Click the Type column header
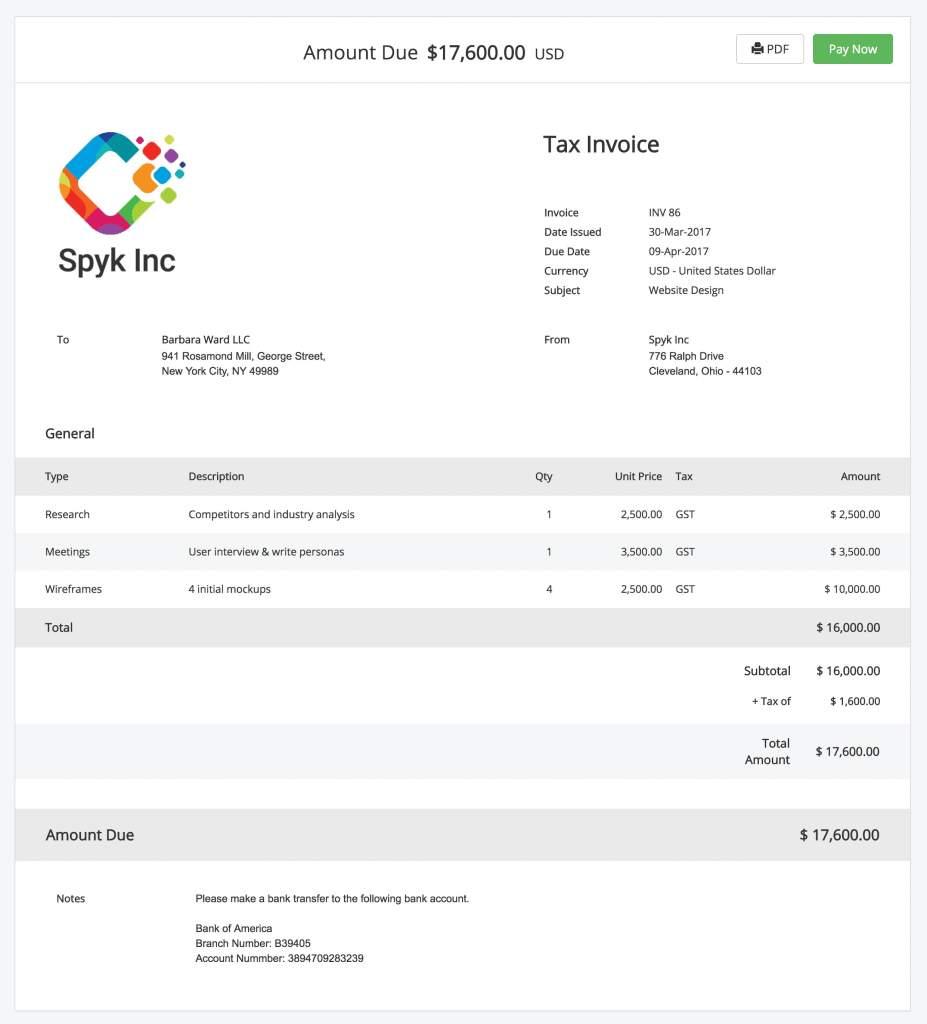The image size is (927, 1024). click(57, 477)
